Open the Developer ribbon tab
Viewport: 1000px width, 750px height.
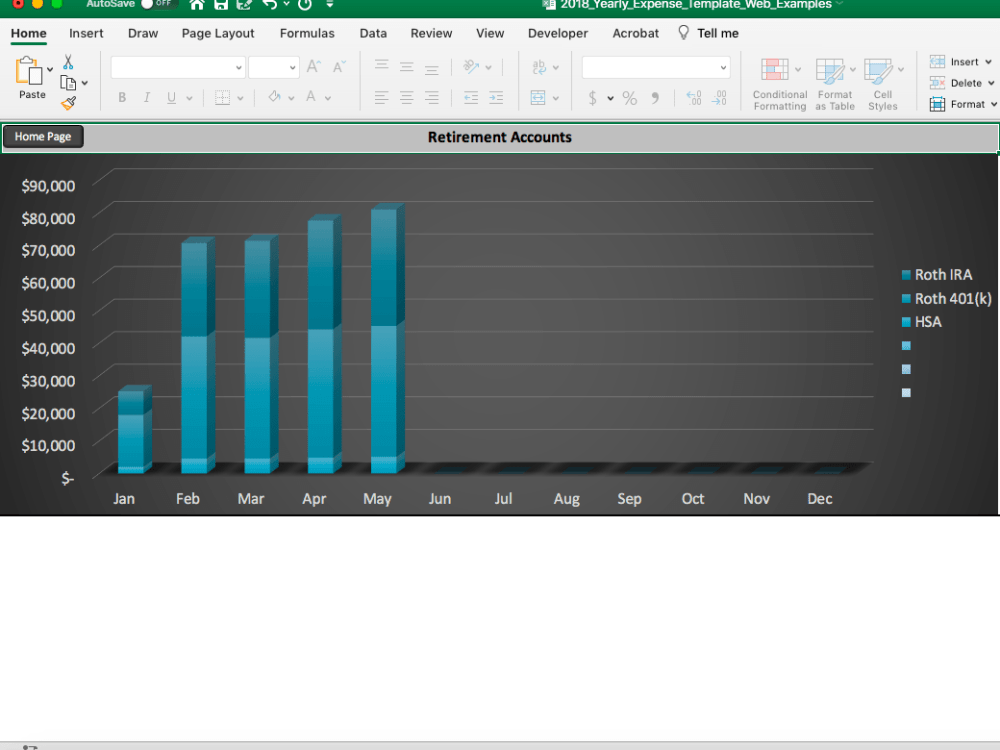[557, 33]
